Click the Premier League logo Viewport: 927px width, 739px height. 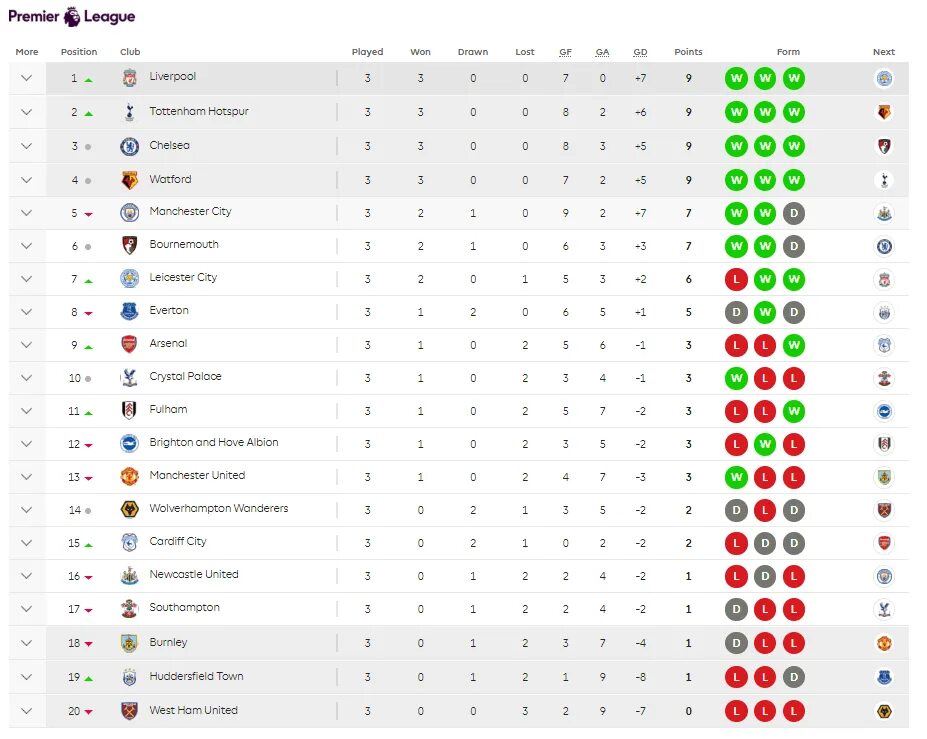pos(71,17)
